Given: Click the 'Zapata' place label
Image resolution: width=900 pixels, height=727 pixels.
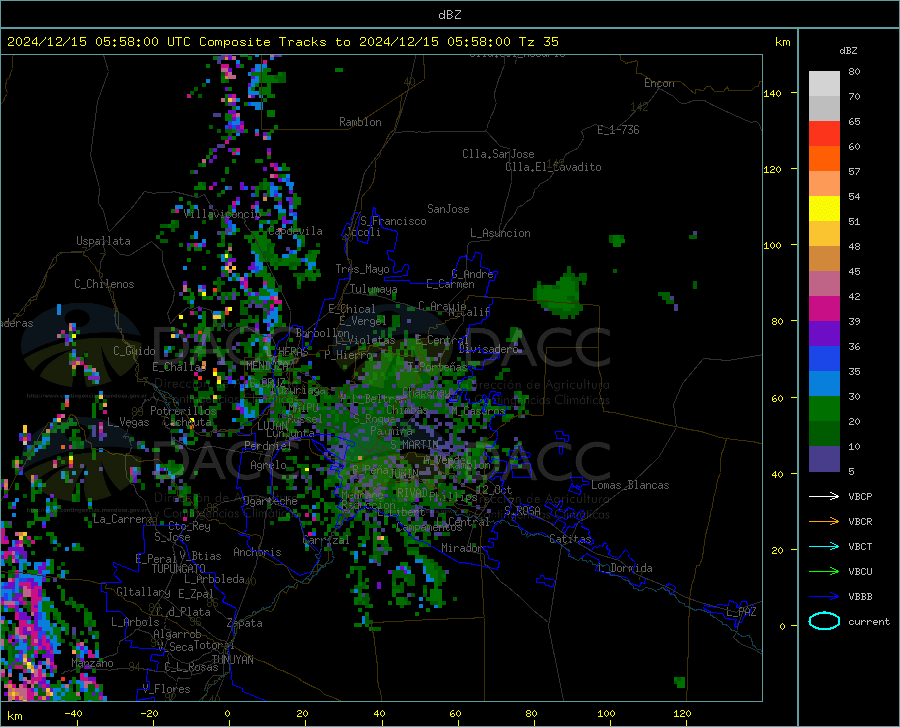Looking at the screenshot, I should [x=245, y=623].
